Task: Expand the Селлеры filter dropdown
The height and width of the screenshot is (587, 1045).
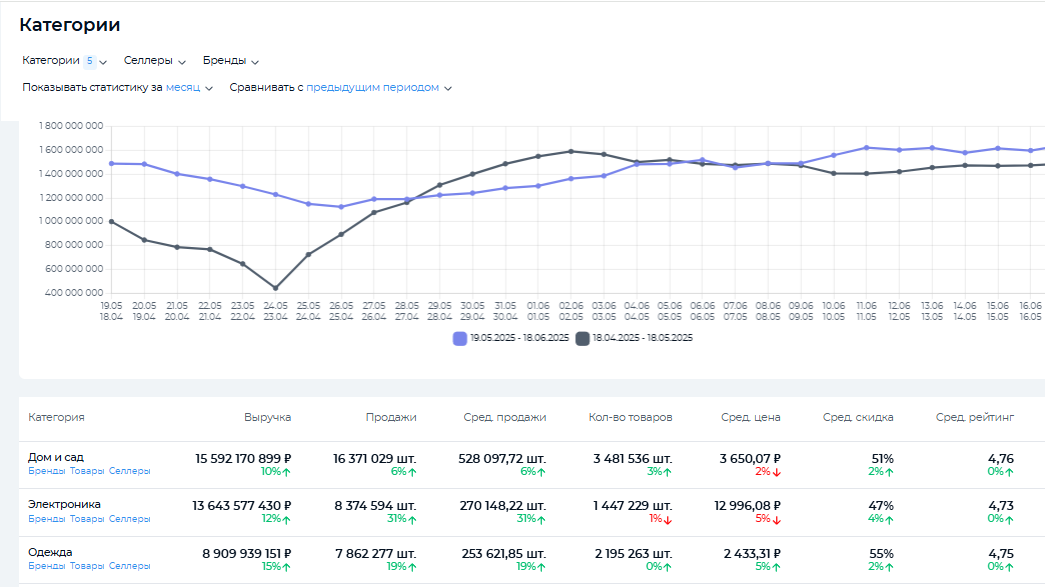Action: click(x=154, y=61)
